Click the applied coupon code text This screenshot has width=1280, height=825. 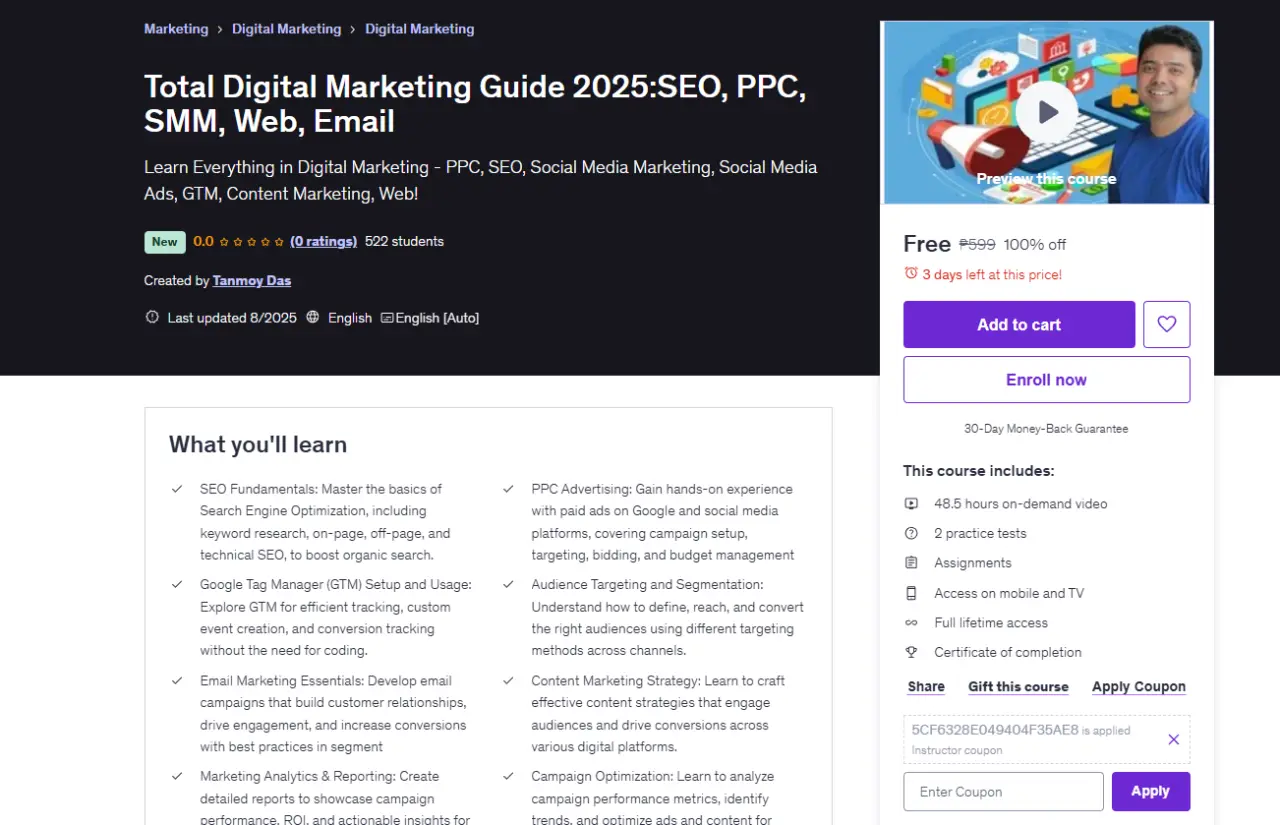pyautogui.click(x=995, y=730)
